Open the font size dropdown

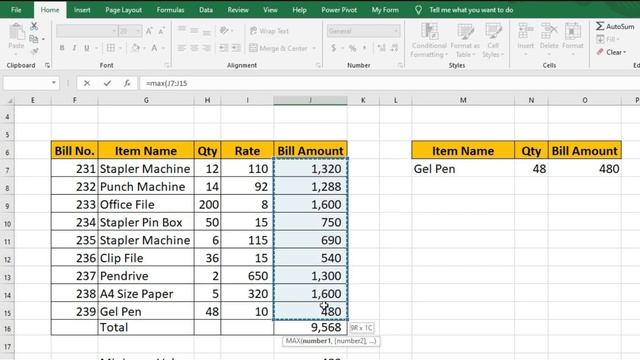pyautogui.click(x=138, y=31)
